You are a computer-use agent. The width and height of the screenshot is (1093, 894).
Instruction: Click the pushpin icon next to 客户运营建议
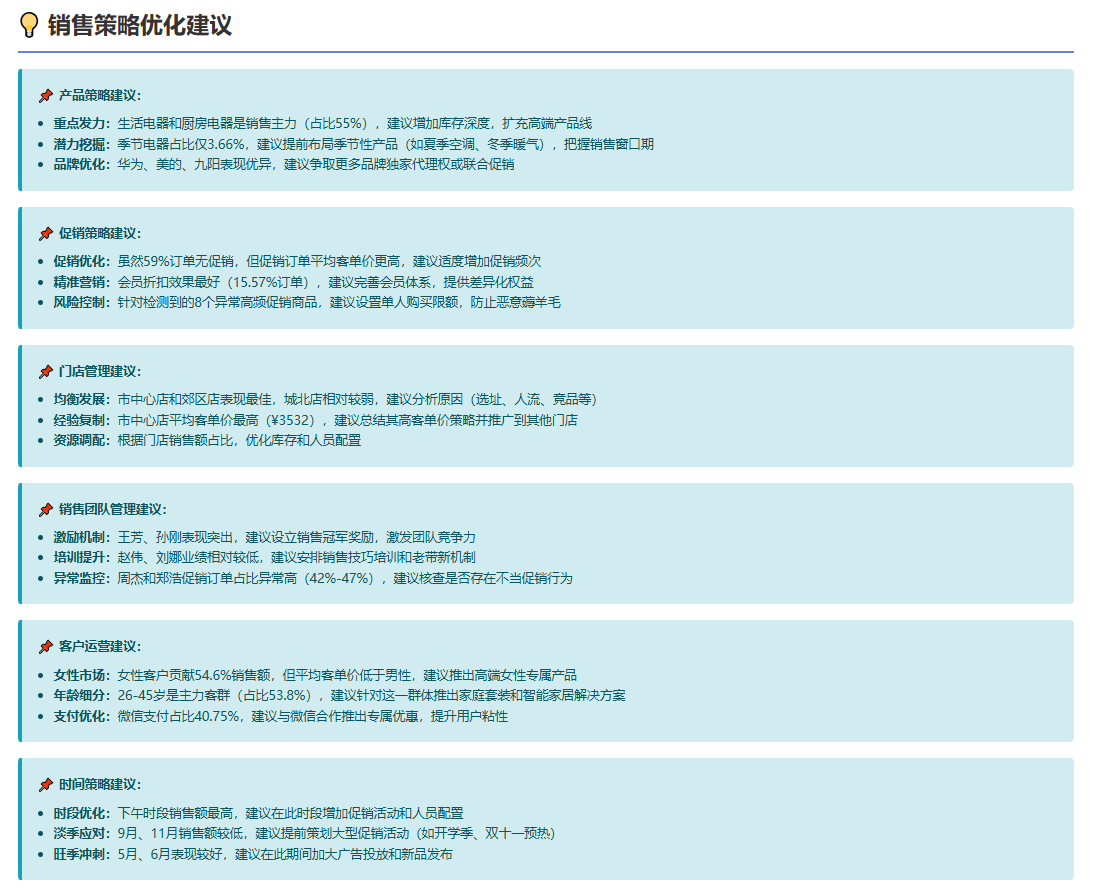coord(45,647)
